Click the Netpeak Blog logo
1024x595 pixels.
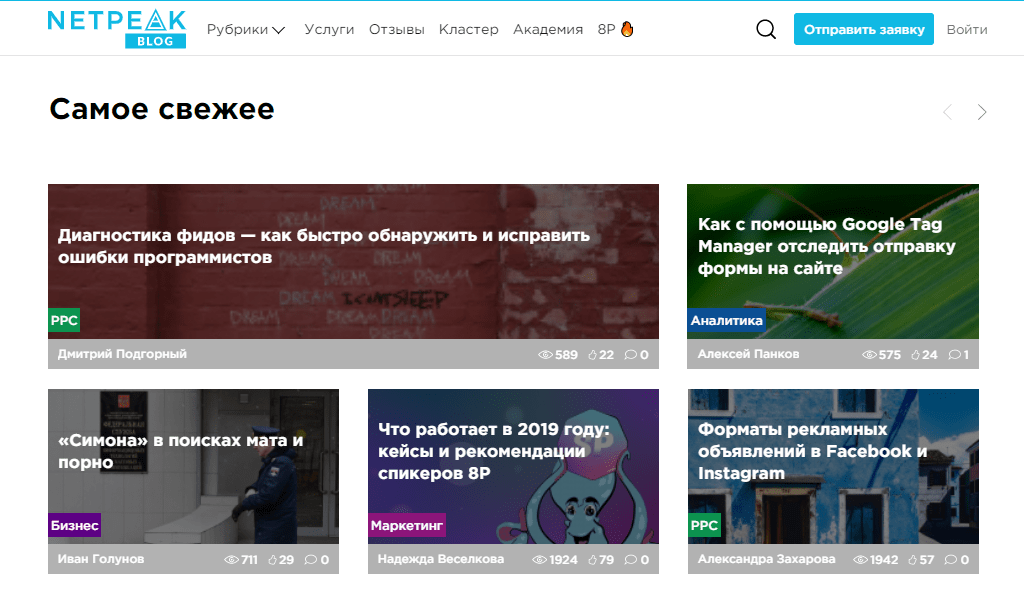[x=115, y=27]
